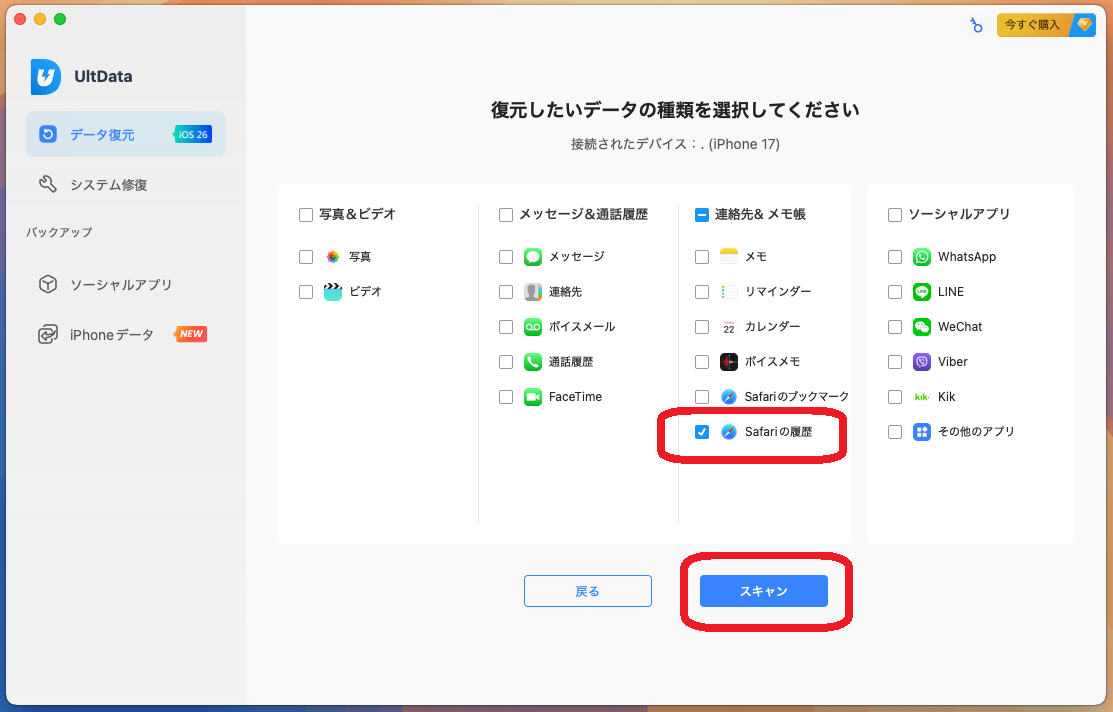This screenshot has width=1113, height=712.
Task: Click the ソーシャルアプリ cube icon in the sidebar
Action: pyautogui.click(x=48, y=285)
